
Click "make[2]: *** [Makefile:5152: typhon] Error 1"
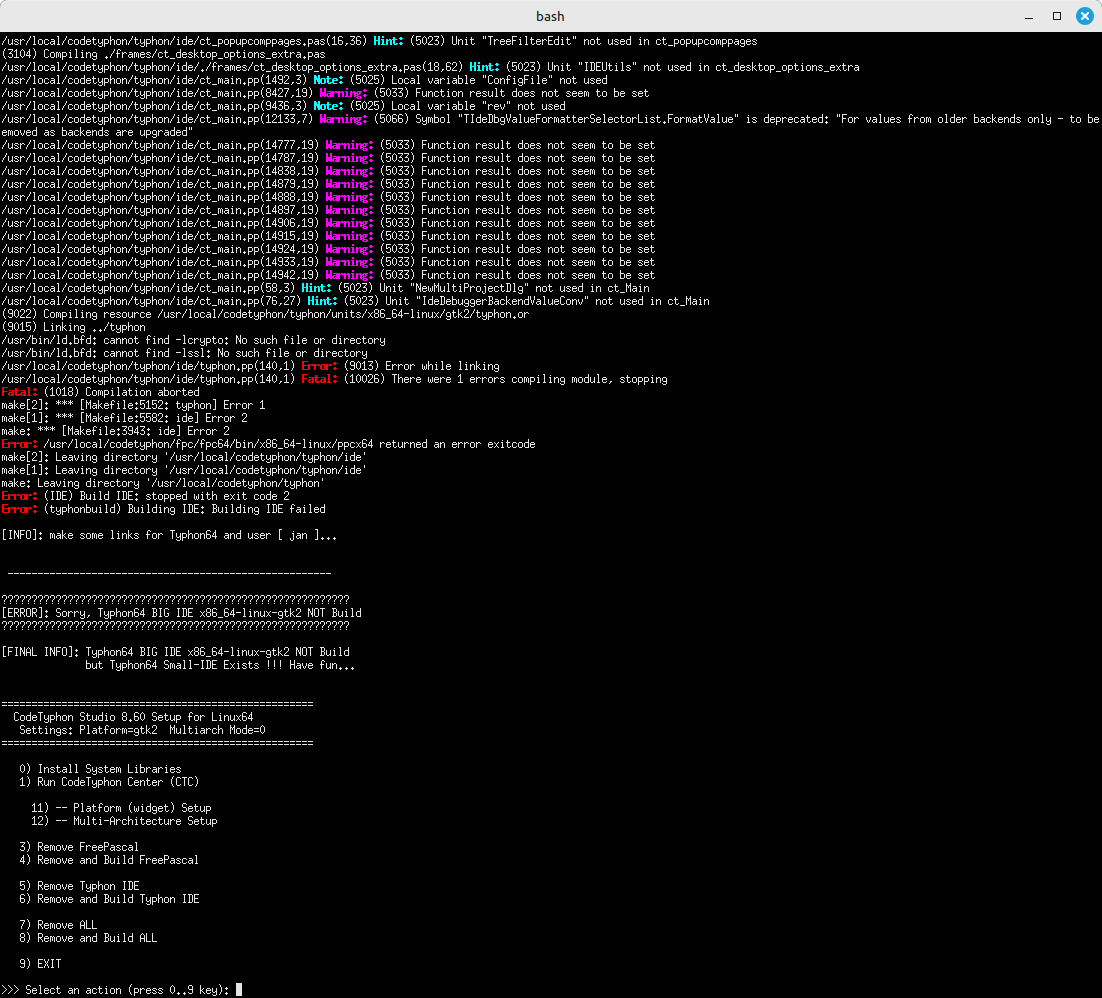tap(134, 405)
